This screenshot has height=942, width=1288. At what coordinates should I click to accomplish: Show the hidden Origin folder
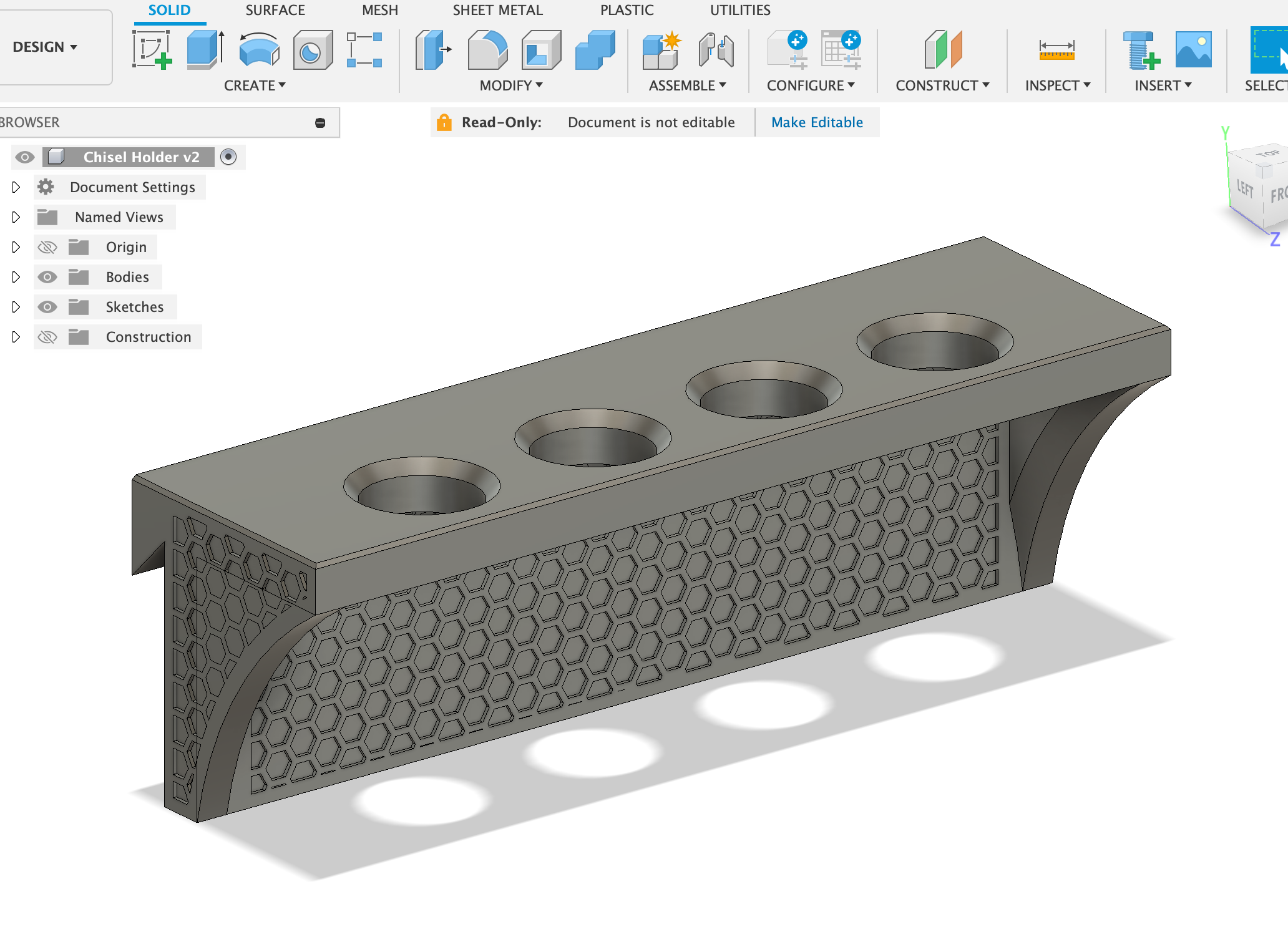coord(47,248)
